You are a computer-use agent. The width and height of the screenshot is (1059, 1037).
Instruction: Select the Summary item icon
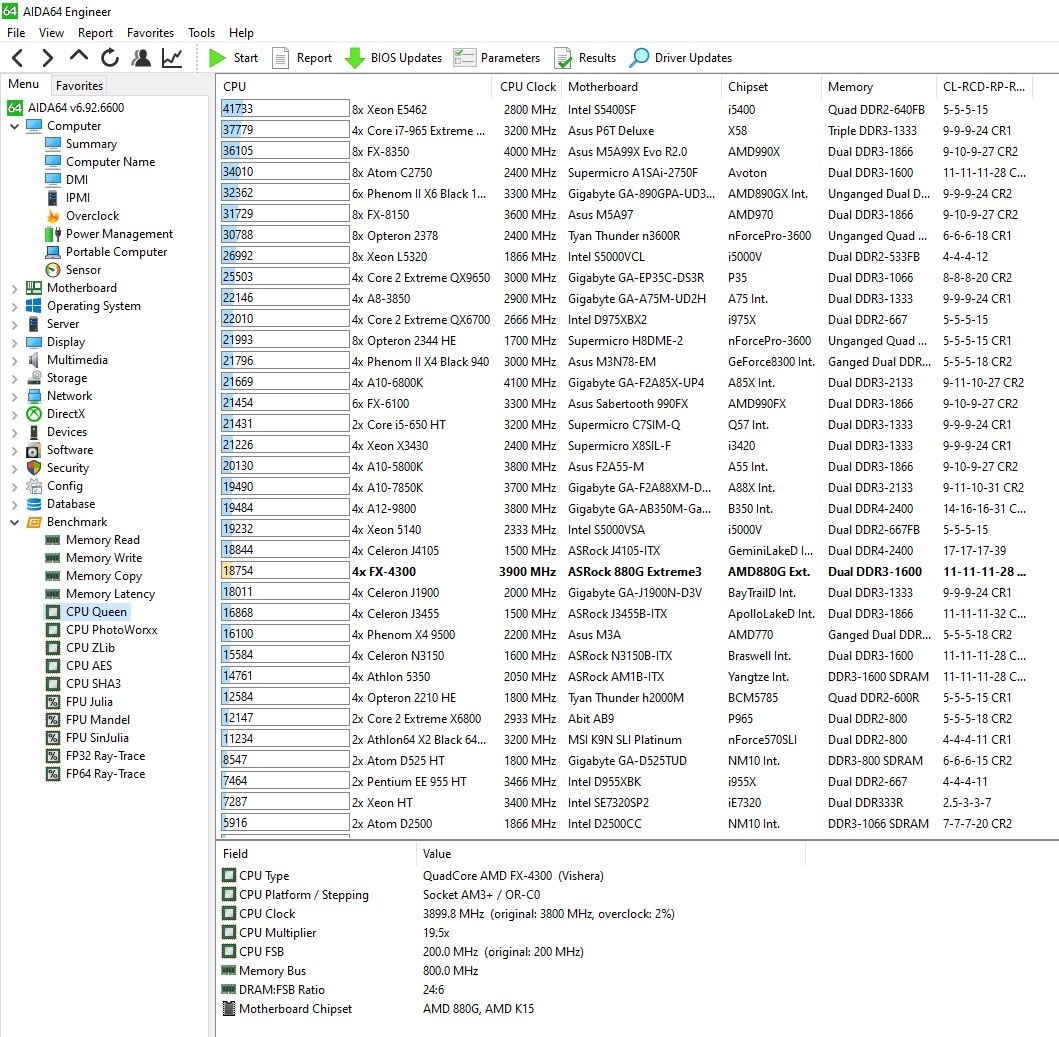click(53, 144)
